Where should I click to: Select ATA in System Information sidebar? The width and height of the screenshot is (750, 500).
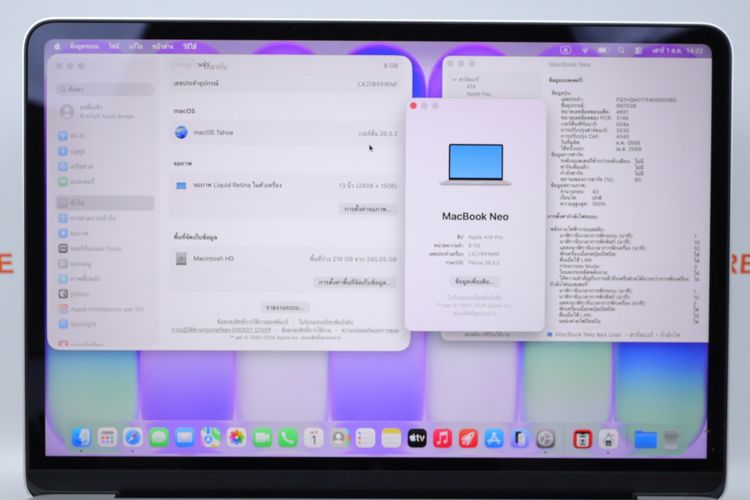tap(471, 87)
